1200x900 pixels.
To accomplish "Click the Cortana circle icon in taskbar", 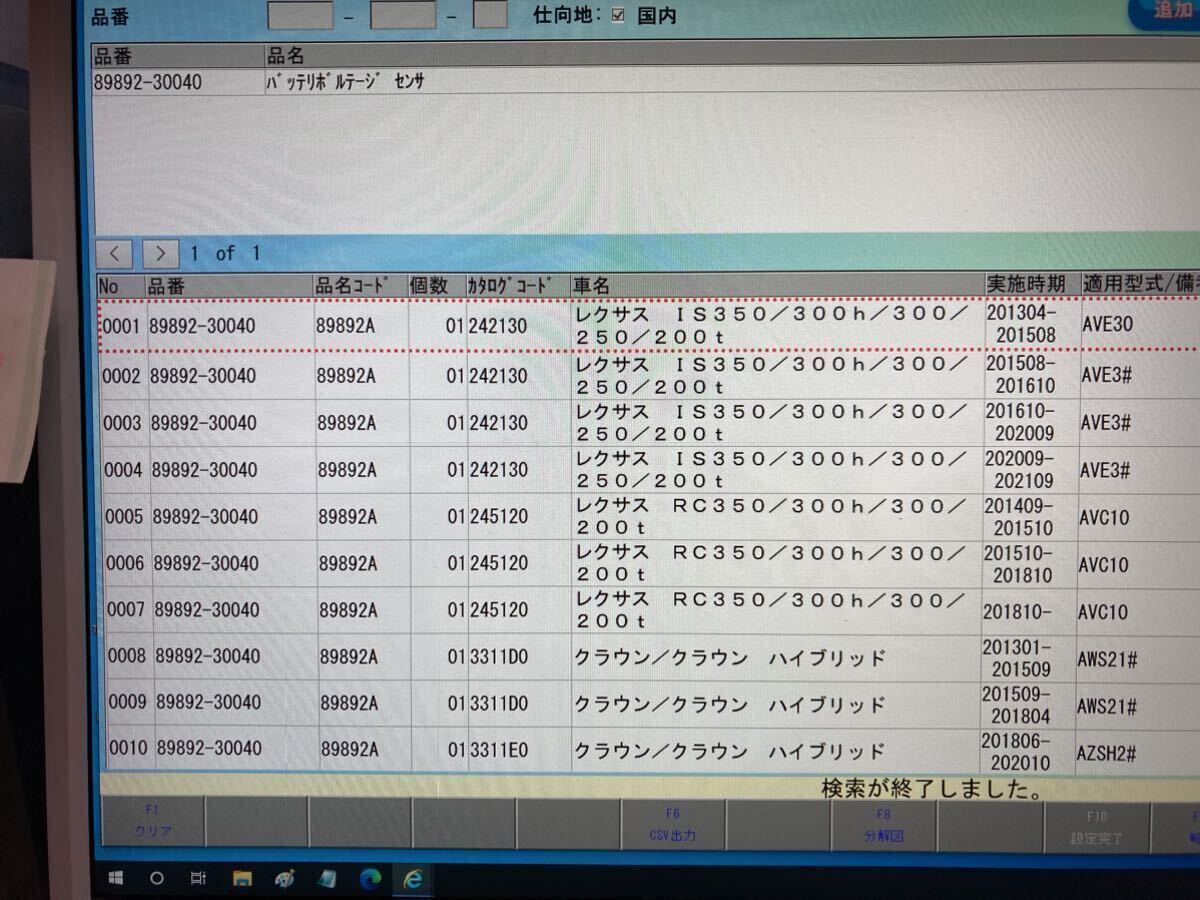I will (x=156, y=877).
